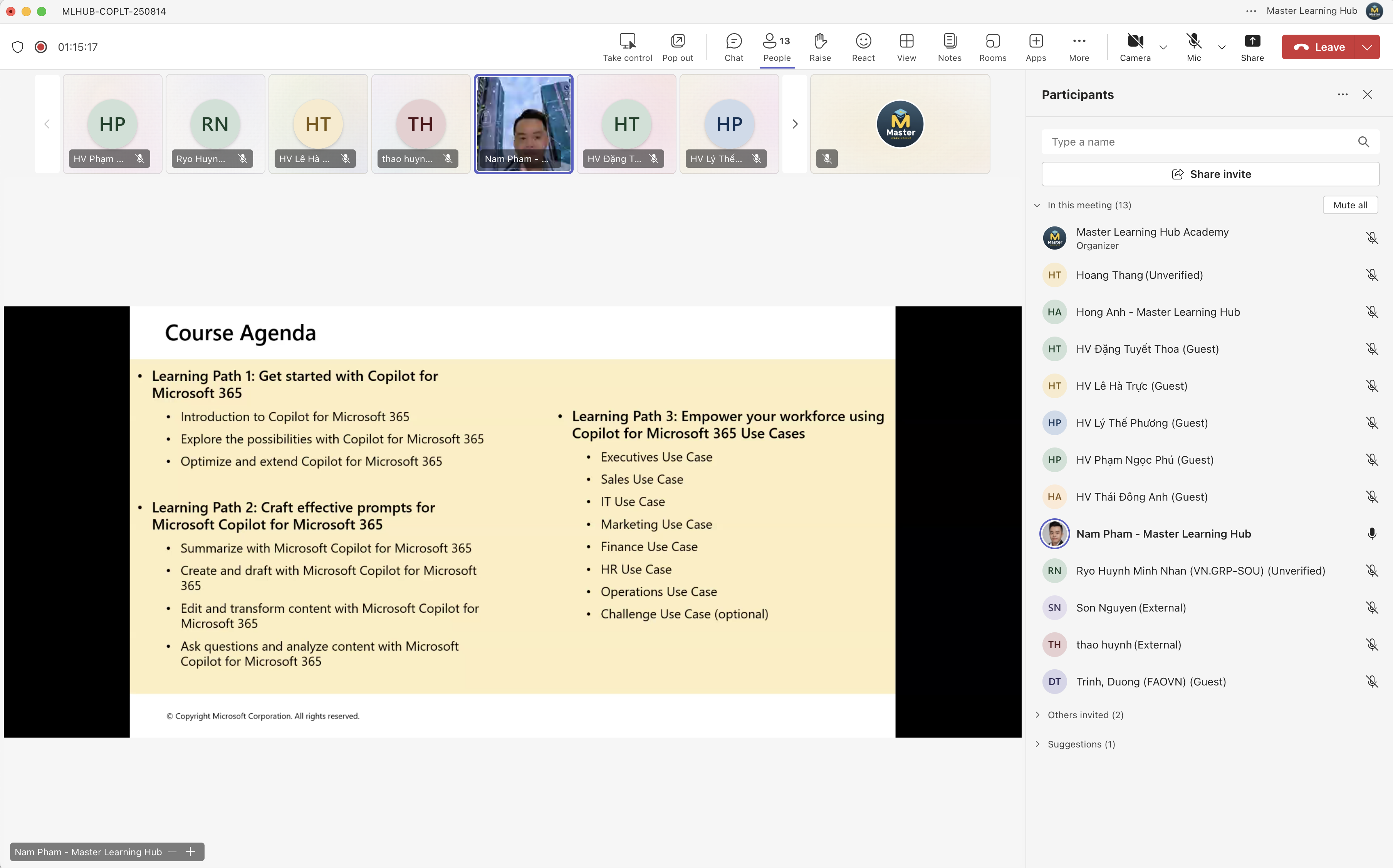Click Master Learning Hub Academy avatar in list

click(x=1054, y=238)
